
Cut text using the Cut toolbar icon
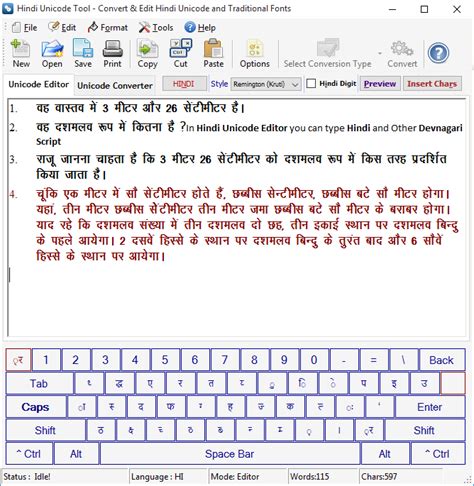tap(180, 53)
